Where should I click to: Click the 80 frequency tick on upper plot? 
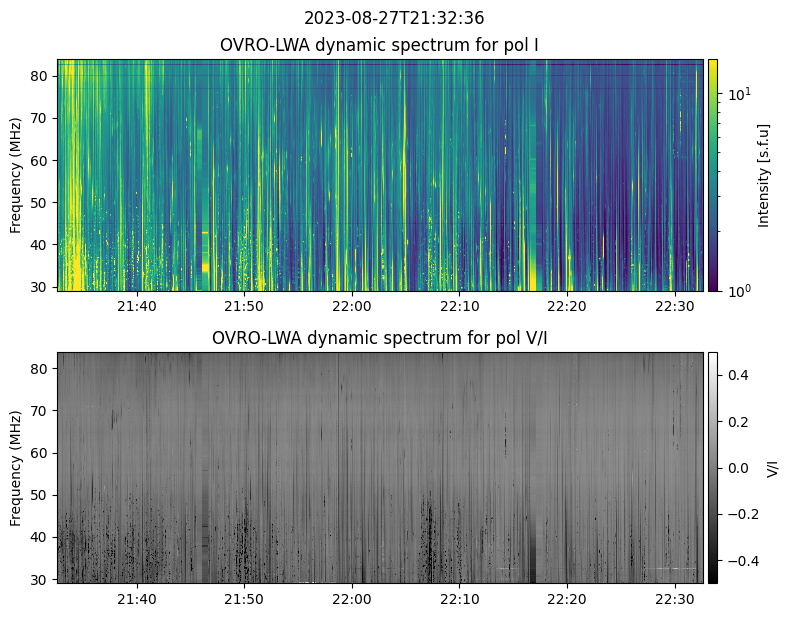pyautogui.click(x=40, y=76)
